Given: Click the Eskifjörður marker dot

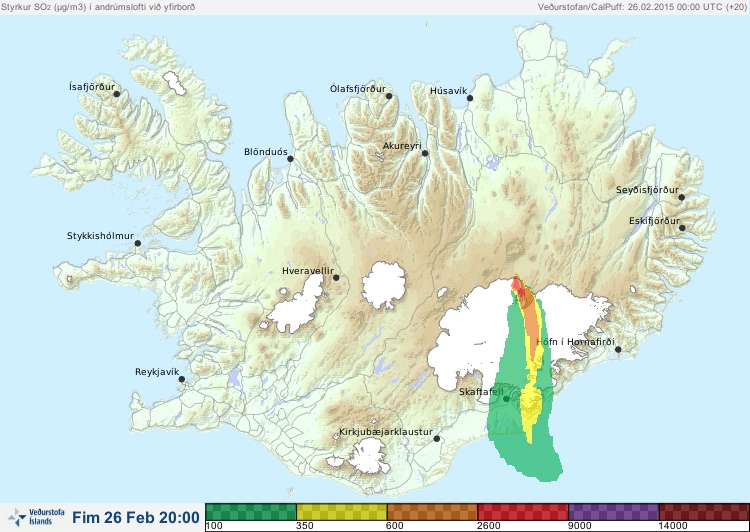Looking at the screenshot, I should coord(682,228).
